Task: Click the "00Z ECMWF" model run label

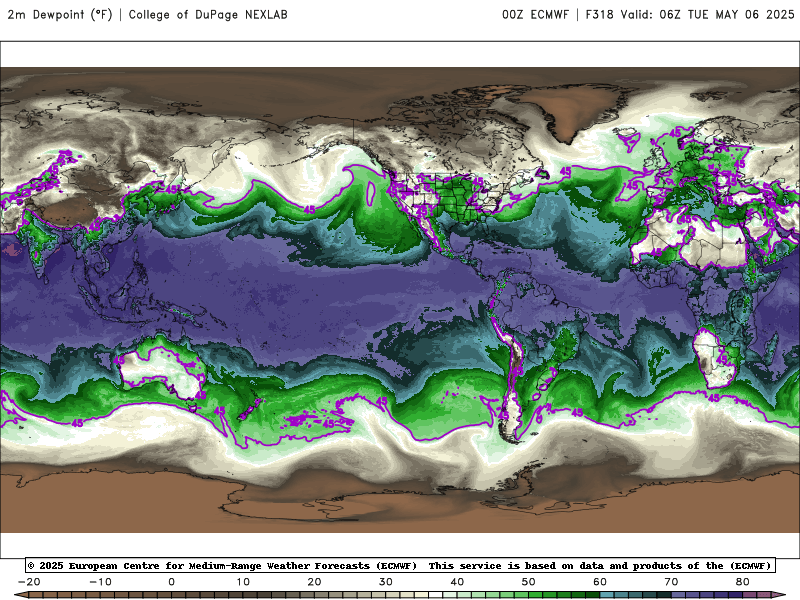Action: 535,14
